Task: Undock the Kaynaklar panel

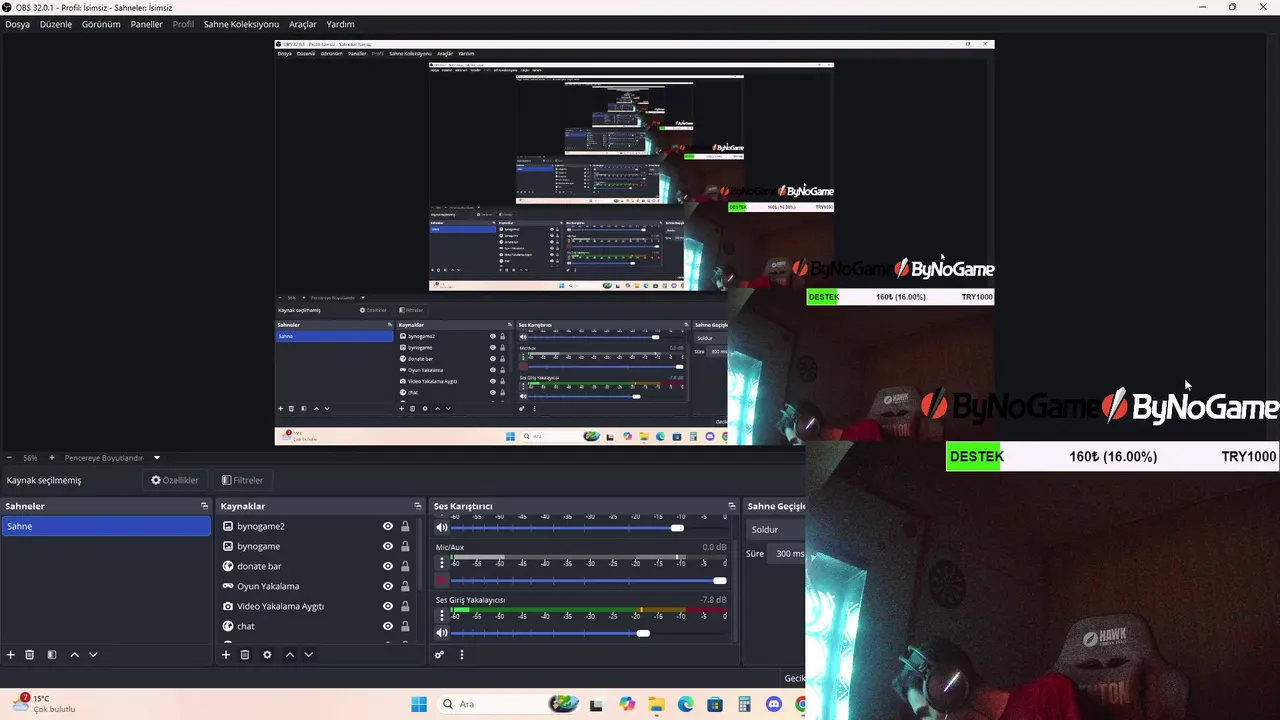Action: (x=418, y=506)
